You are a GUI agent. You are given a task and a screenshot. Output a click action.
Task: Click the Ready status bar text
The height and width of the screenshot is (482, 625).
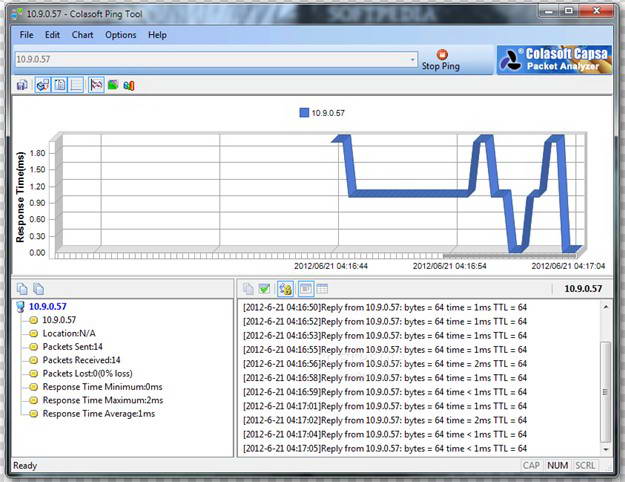point(25,466)
